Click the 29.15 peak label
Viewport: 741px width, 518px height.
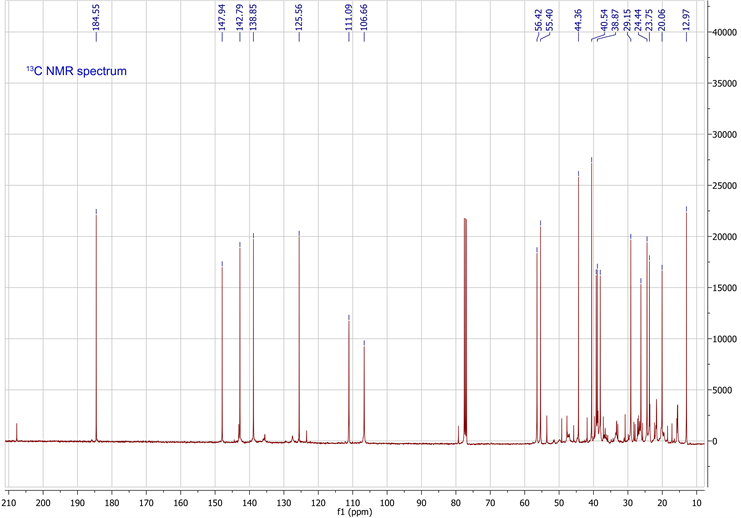(627, 20)
